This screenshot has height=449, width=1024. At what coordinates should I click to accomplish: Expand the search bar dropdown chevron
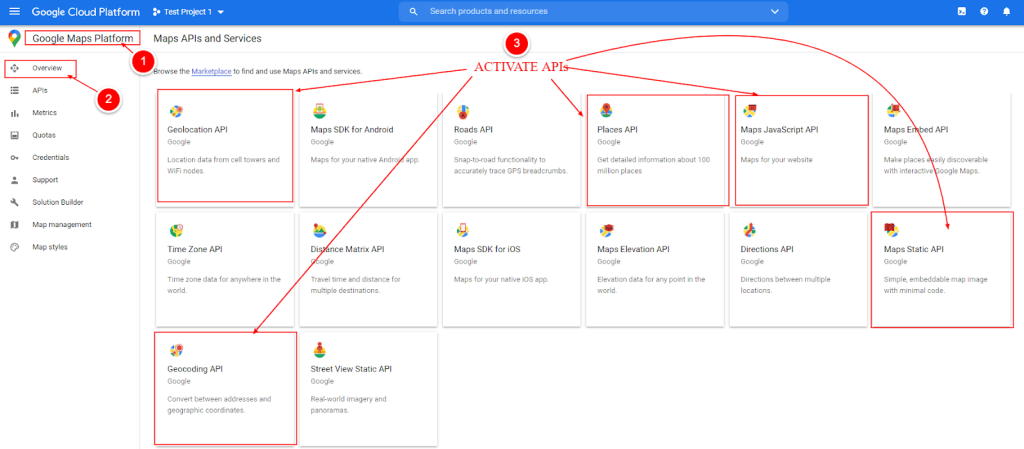point(774,11)
